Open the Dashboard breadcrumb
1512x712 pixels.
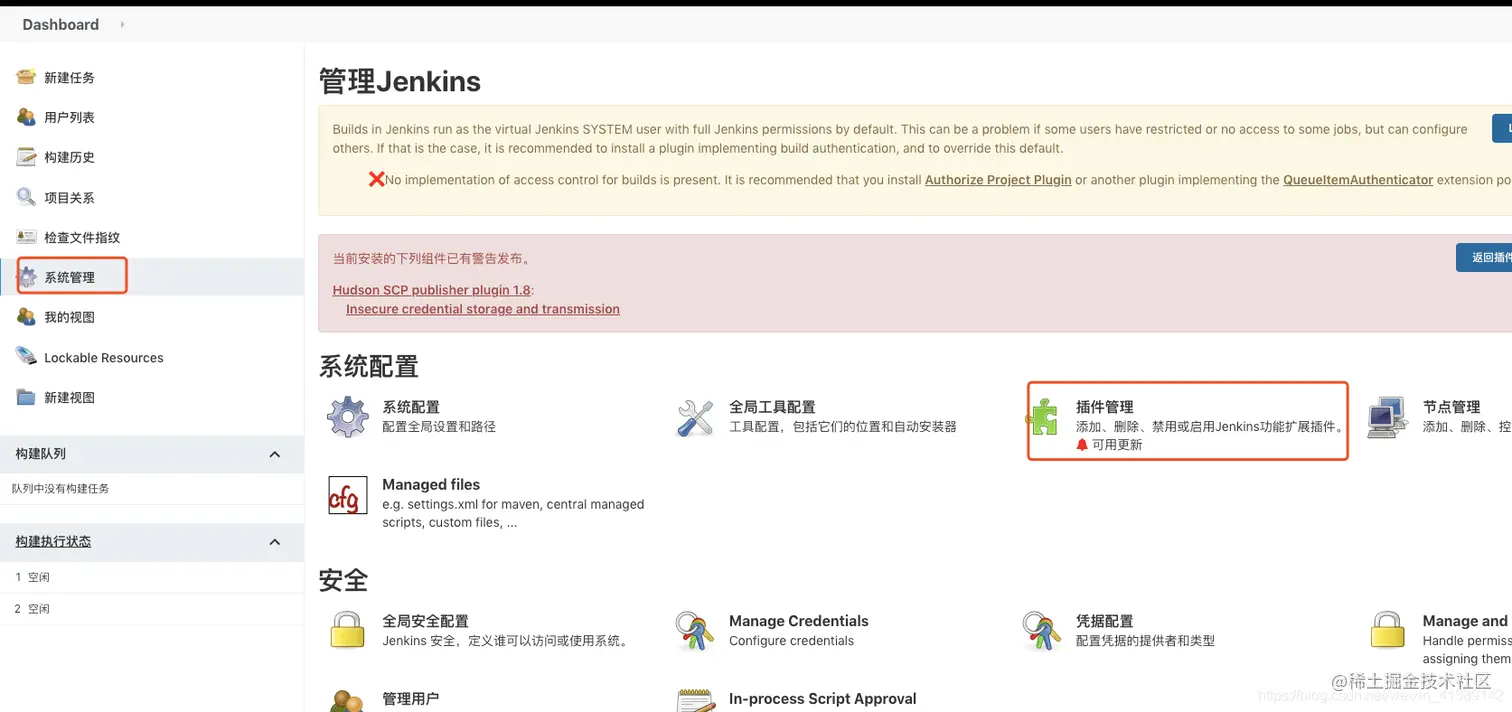coord(61,24)
